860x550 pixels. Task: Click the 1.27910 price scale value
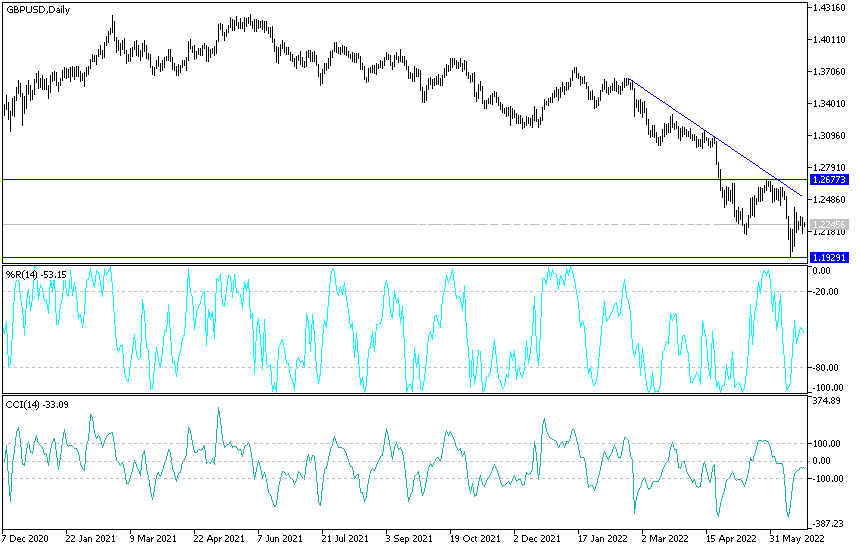tap(829, 168)
